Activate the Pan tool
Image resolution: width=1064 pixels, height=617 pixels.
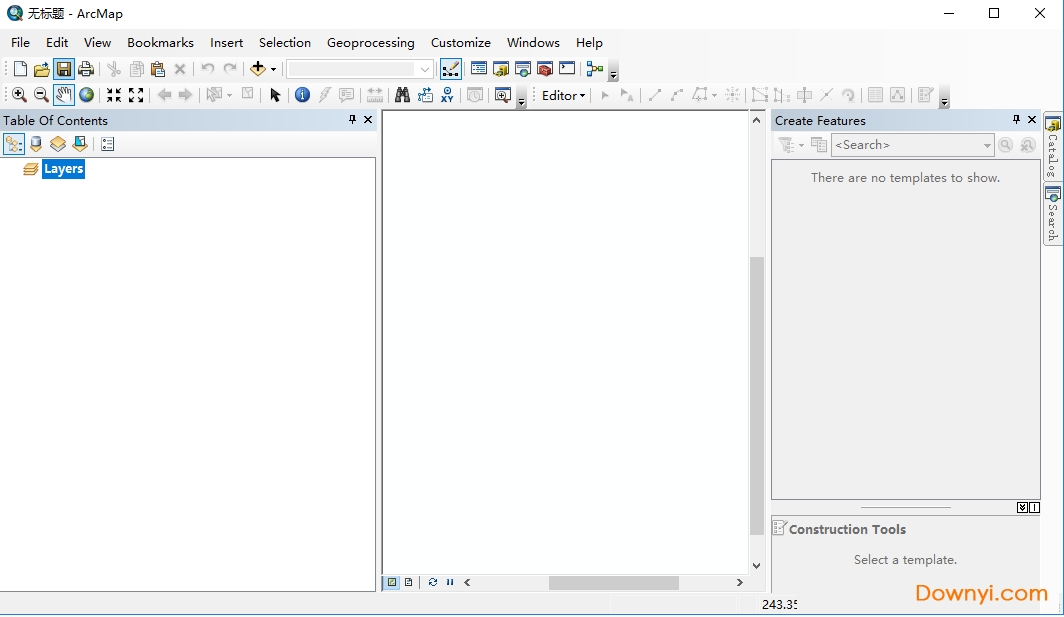pos(63,95)
